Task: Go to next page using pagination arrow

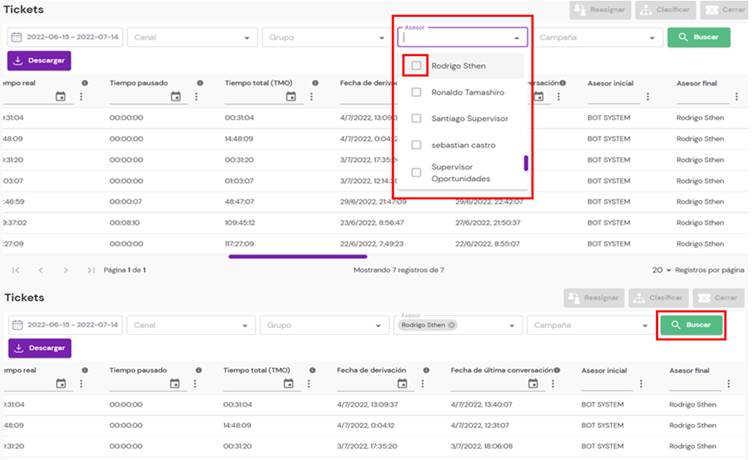Action: point(66,270)
